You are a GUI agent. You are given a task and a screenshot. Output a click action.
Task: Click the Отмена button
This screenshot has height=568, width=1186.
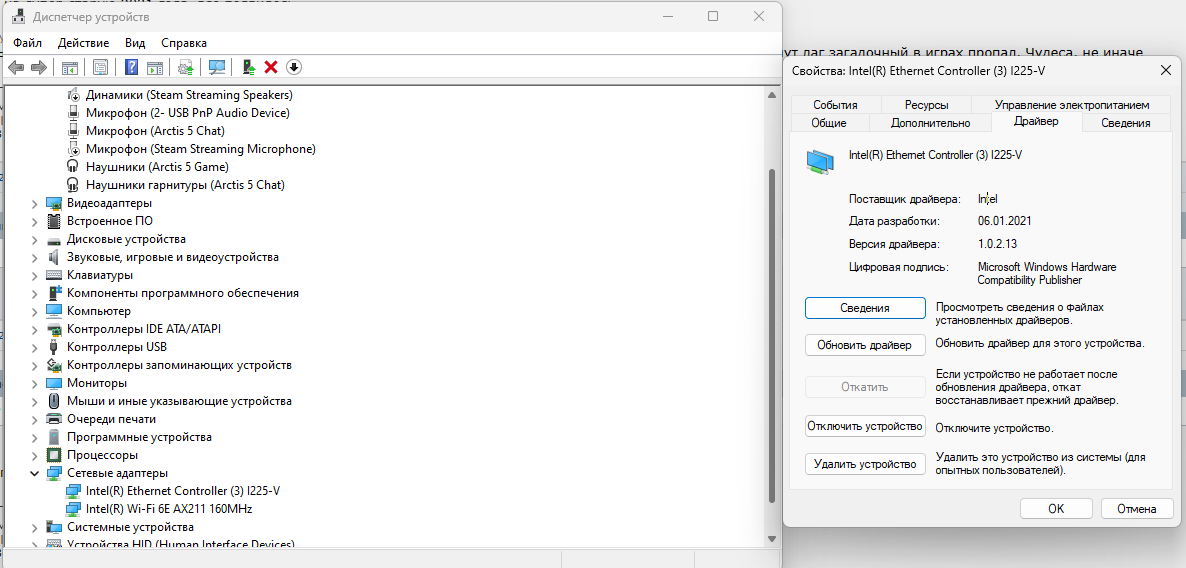pos(1136,508)
